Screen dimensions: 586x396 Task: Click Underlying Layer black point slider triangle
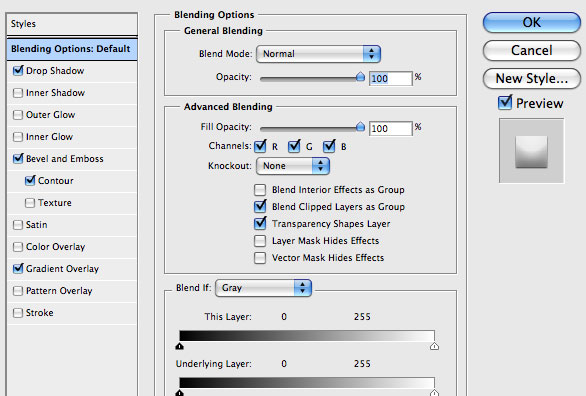coord(180,393)
